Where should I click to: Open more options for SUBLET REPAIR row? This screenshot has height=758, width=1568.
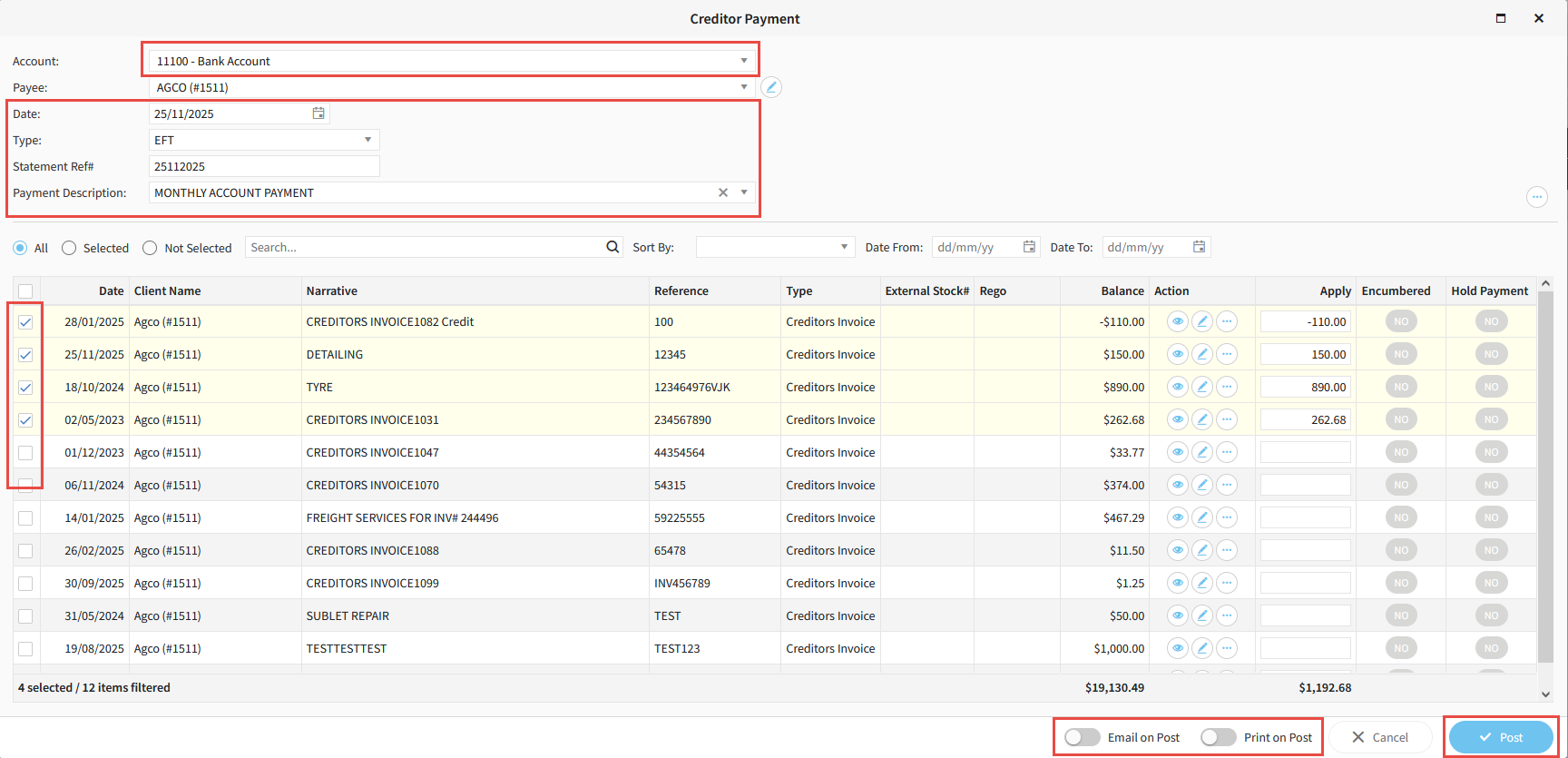tap(1226, 615)
